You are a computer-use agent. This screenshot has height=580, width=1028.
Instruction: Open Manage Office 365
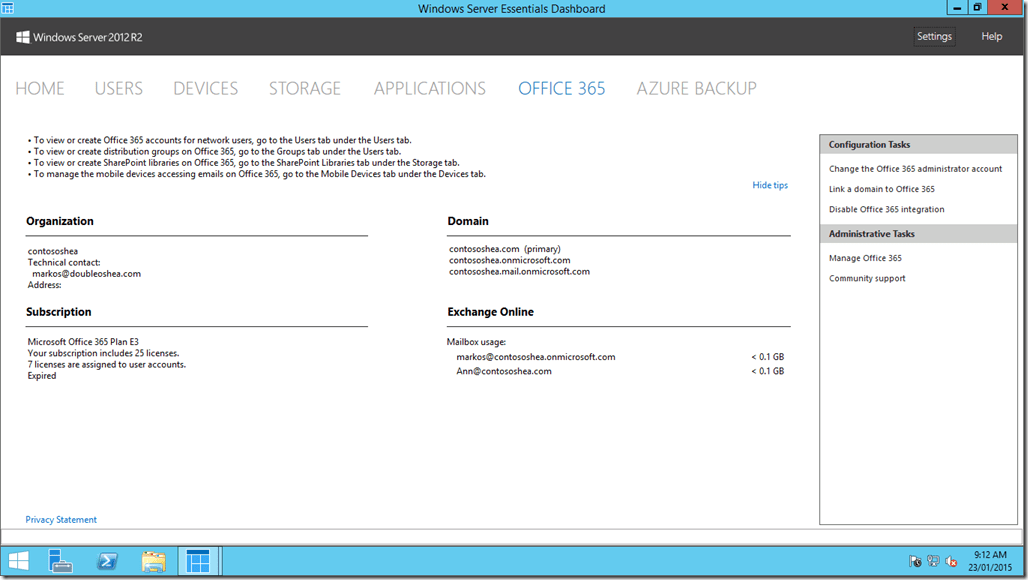tap(865, 257)
